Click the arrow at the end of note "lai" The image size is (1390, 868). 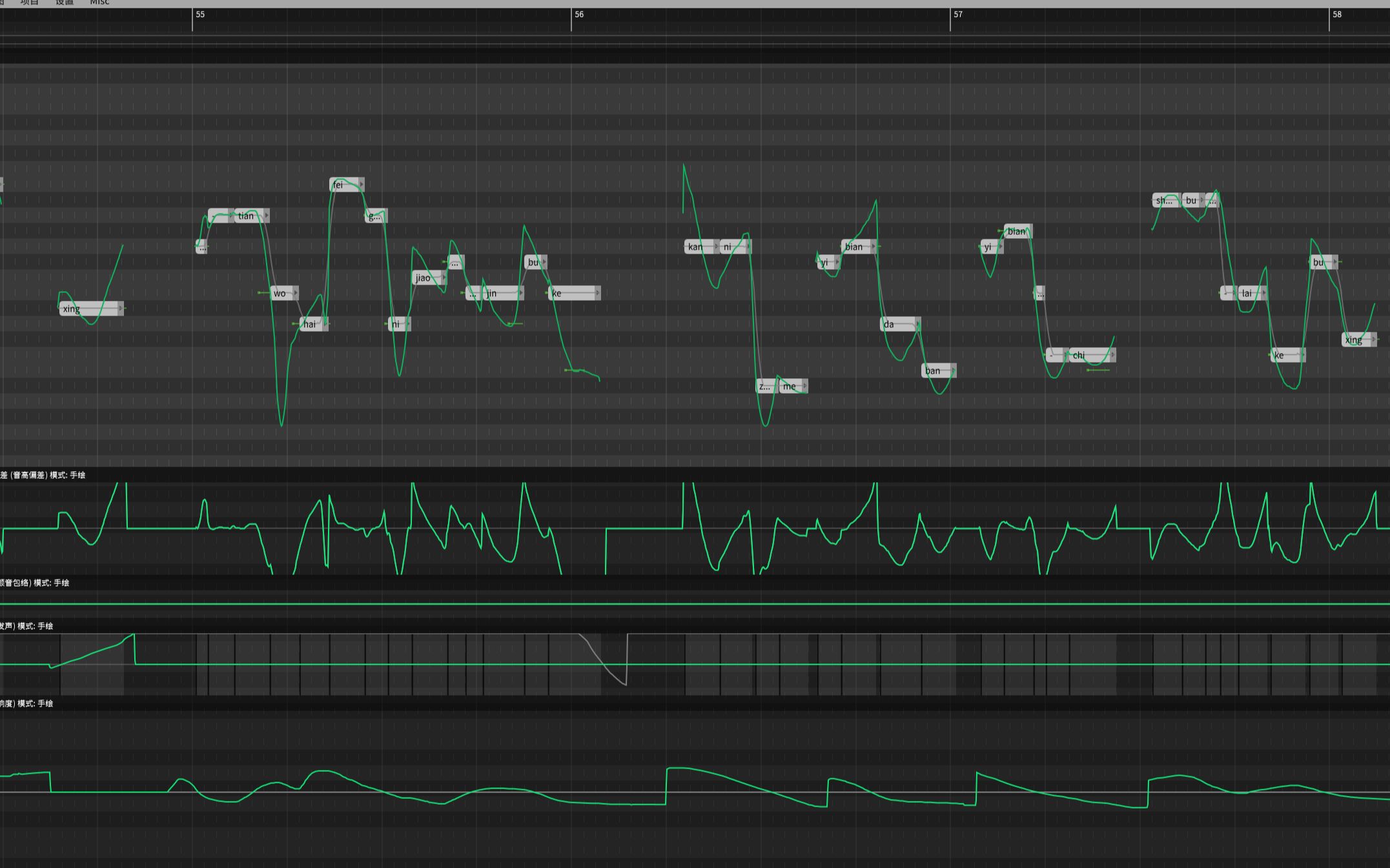tap(1265, 292)
